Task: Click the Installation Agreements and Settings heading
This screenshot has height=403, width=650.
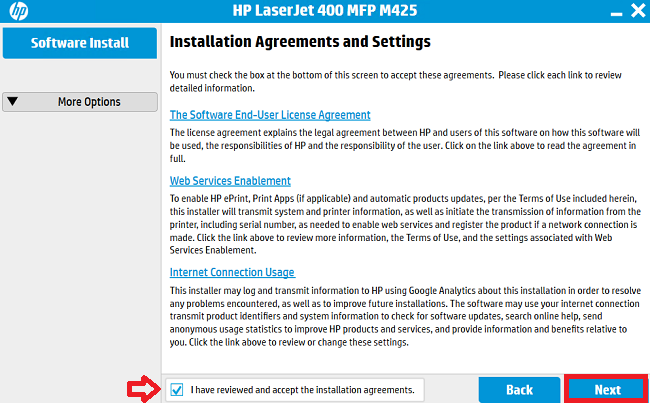Action: pos(300,42)
